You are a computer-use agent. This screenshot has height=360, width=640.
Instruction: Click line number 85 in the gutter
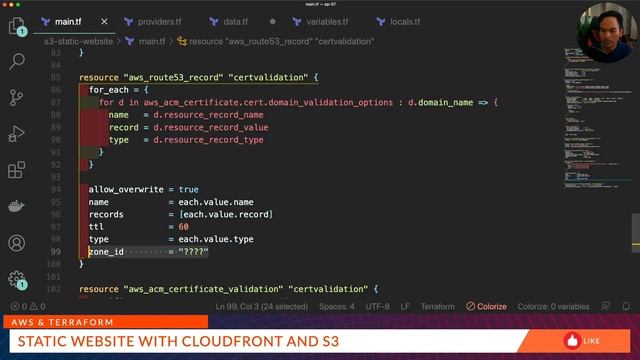pos(56,77)
